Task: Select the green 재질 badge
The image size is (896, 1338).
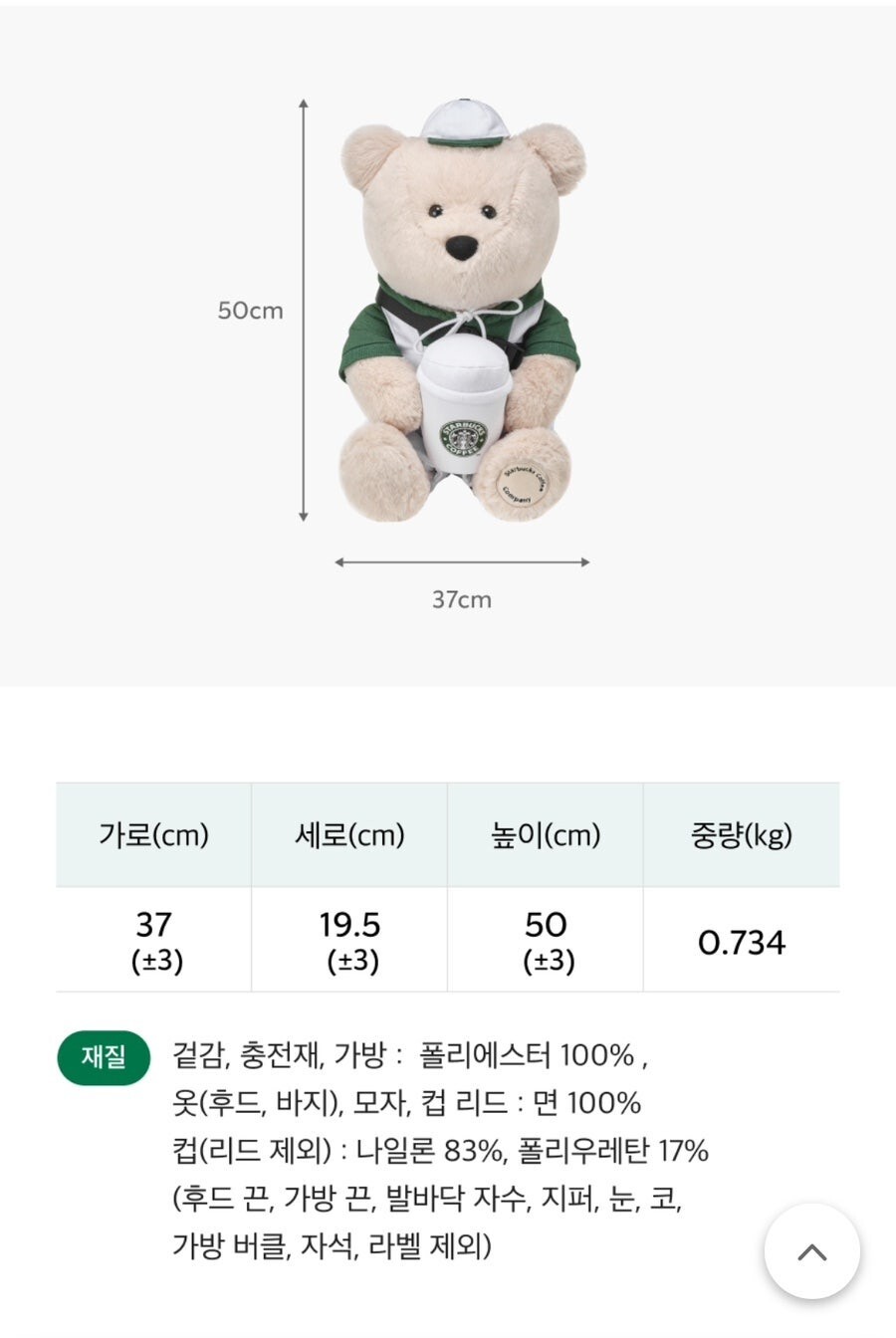Action: tap(104, 1057)
